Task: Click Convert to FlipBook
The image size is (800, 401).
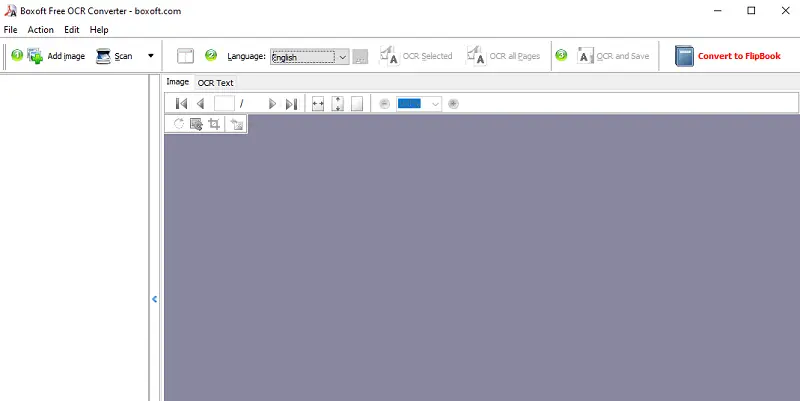Action: coord(727,56)
